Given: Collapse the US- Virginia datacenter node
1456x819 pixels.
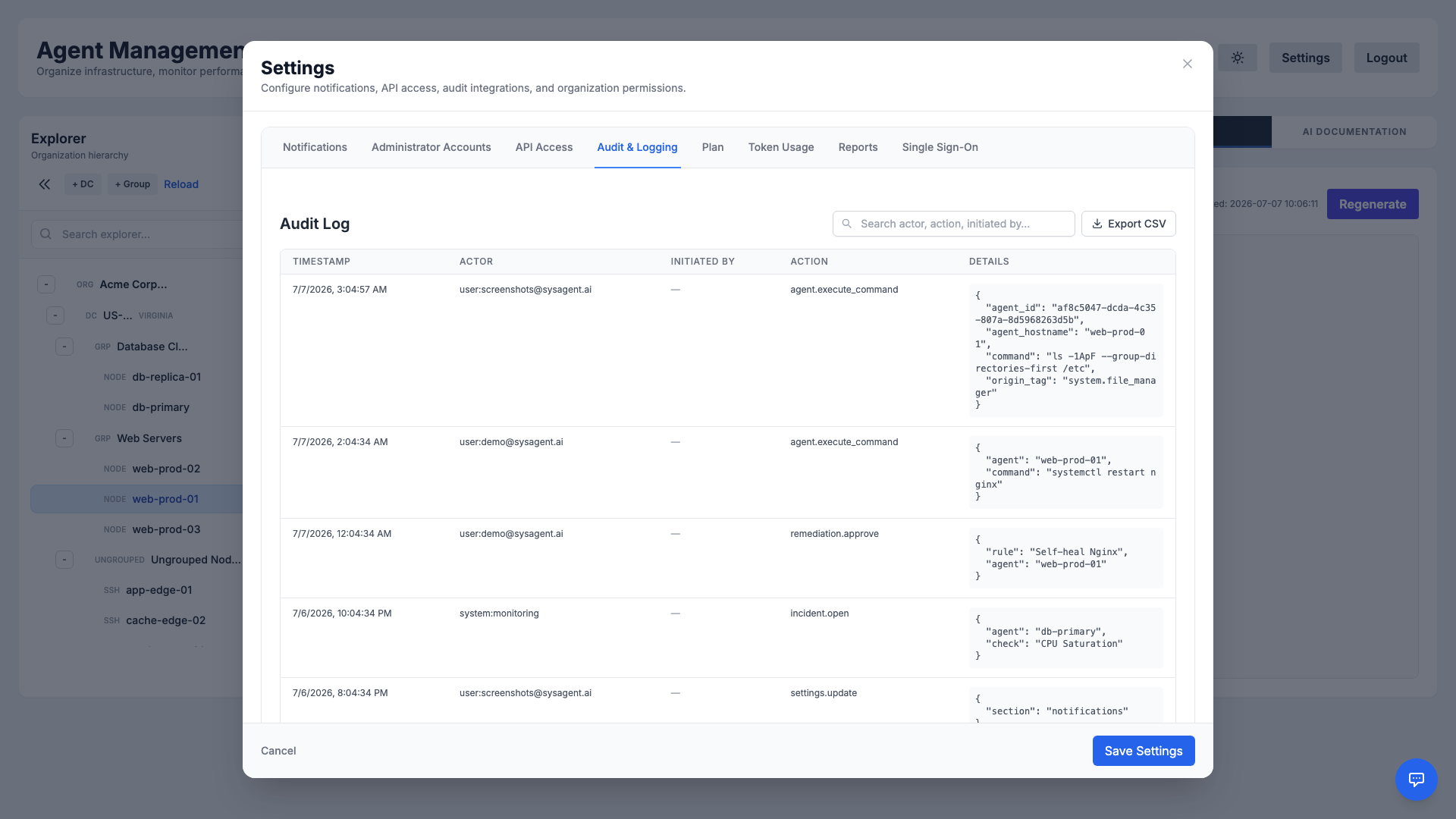Looking at the screenshot, I should pyautogui.click(x=55, y=315).
